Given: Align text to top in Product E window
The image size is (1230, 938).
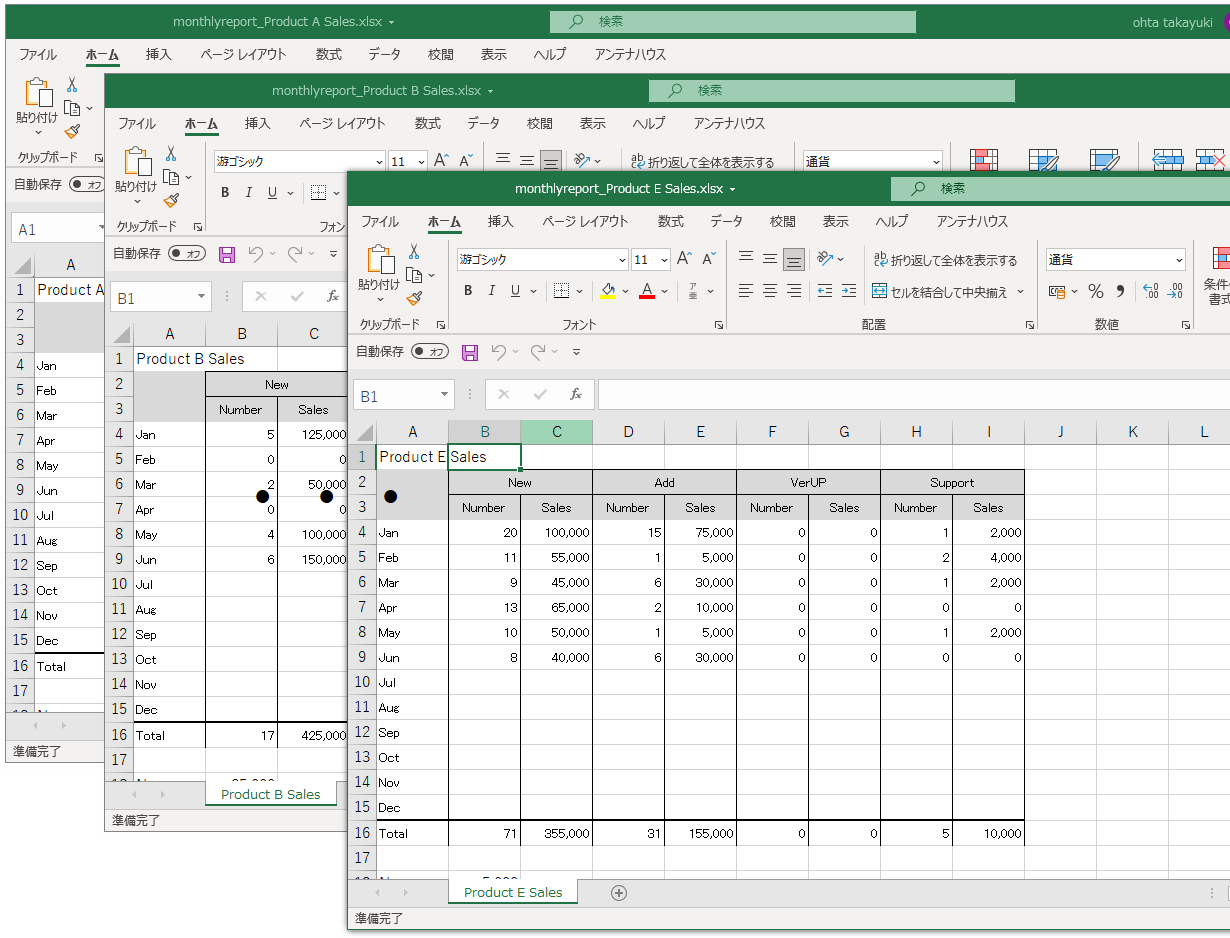Looking at the screenshot, I should pos(746,259).
